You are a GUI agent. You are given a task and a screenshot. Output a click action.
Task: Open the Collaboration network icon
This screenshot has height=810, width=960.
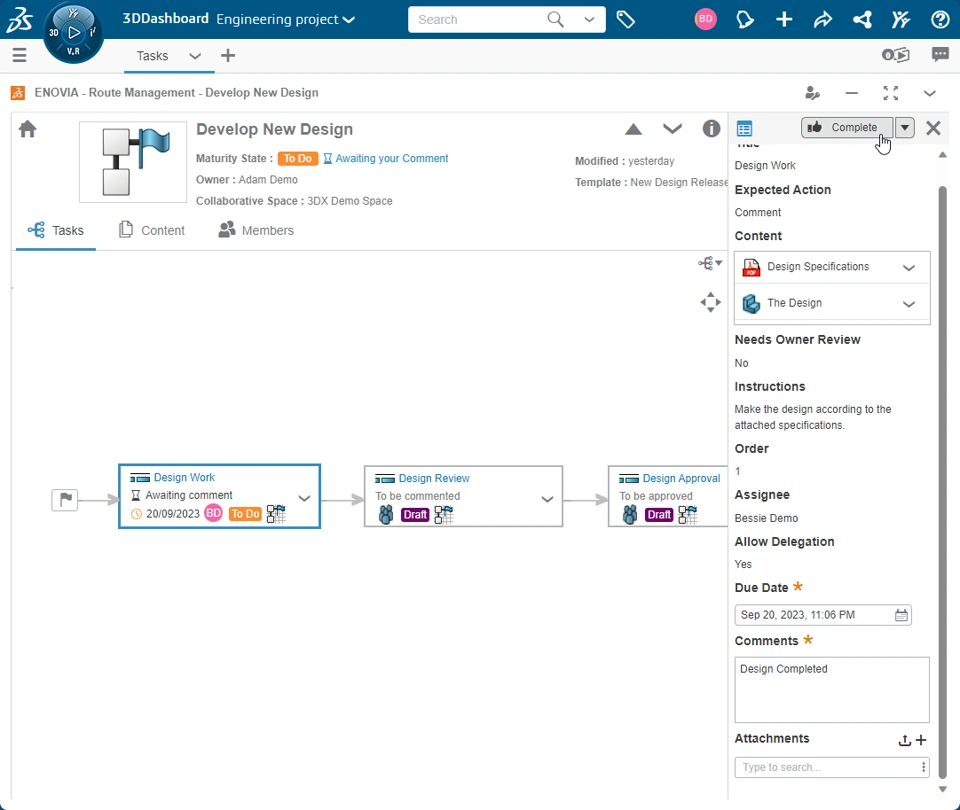tap(862, 20)
